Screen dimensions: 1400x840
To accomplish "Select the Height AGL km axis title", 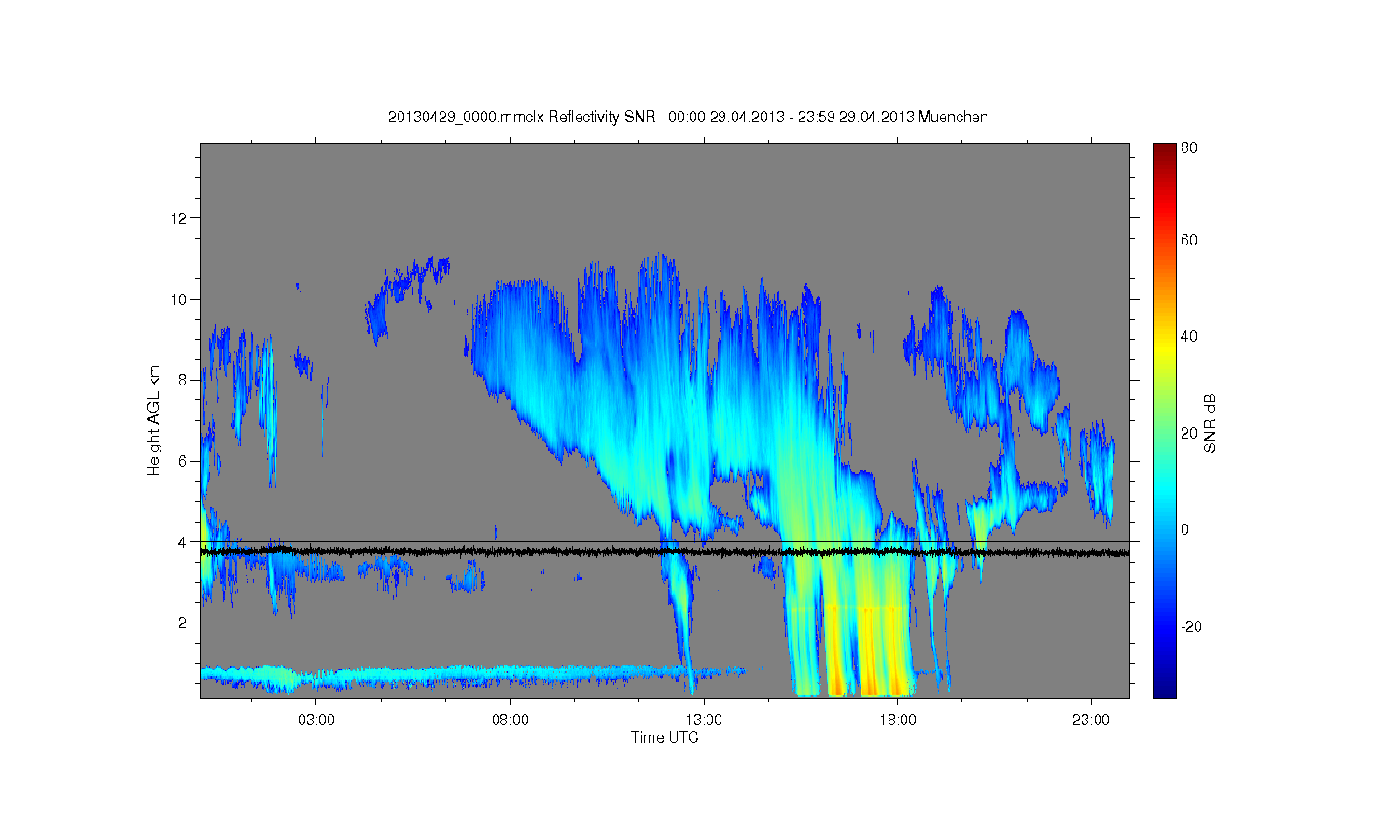I will coord(154,420).
